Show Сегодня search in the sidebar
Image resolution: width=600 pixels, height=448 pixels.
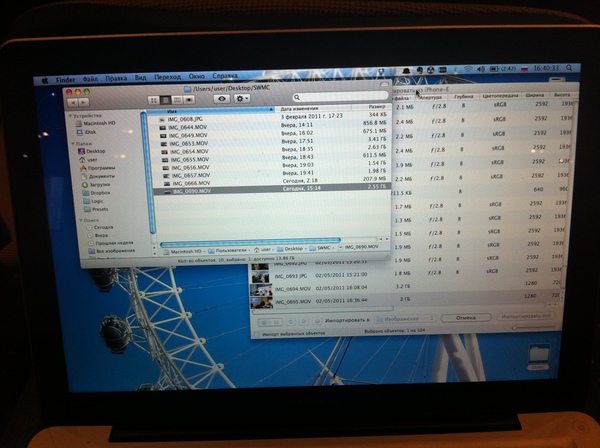click(x=100, y=227)
